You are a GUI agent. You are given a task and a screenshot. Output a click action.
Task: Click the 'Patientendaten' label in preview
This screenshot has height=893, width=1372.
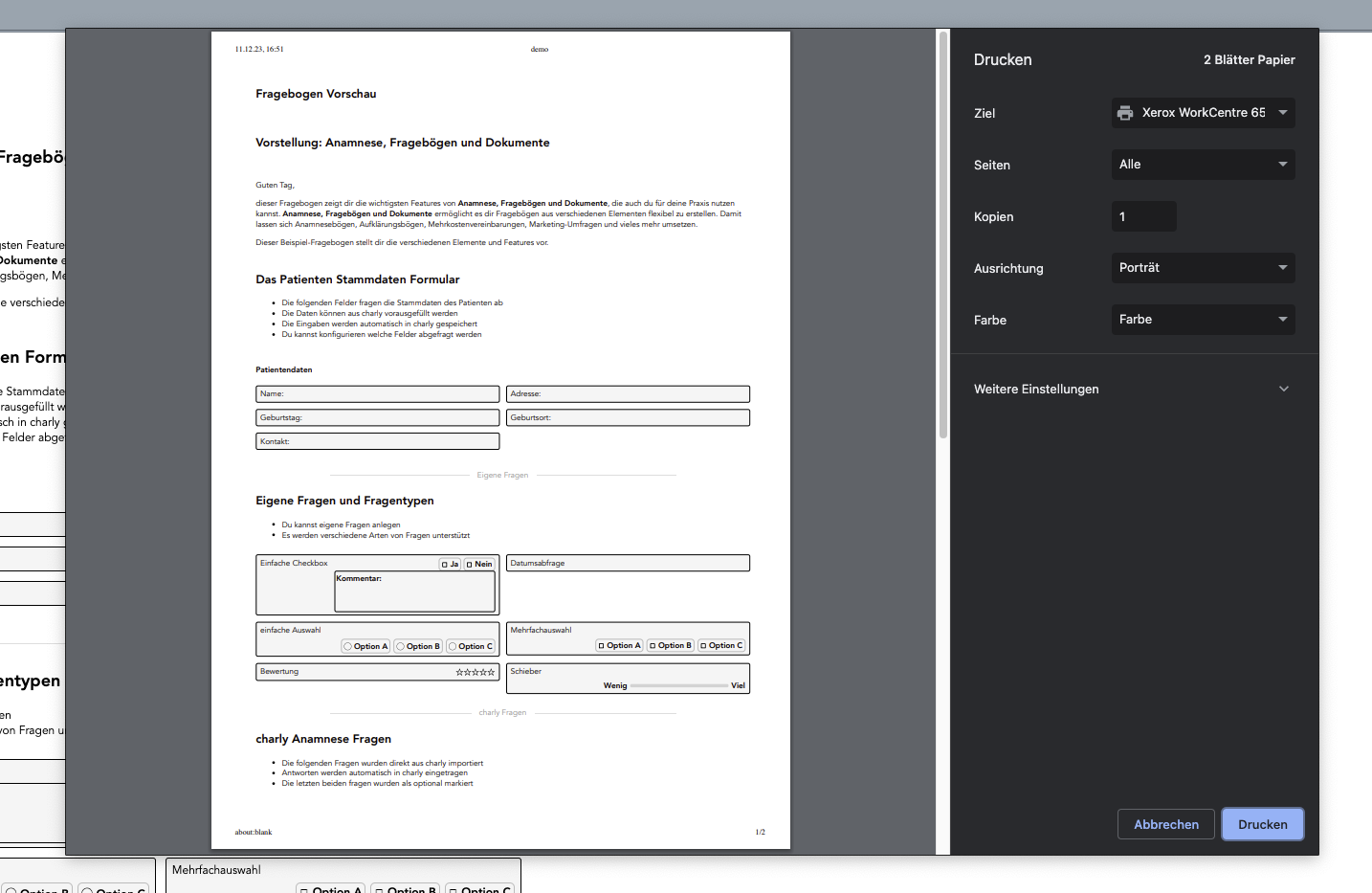tap(284, 370)
